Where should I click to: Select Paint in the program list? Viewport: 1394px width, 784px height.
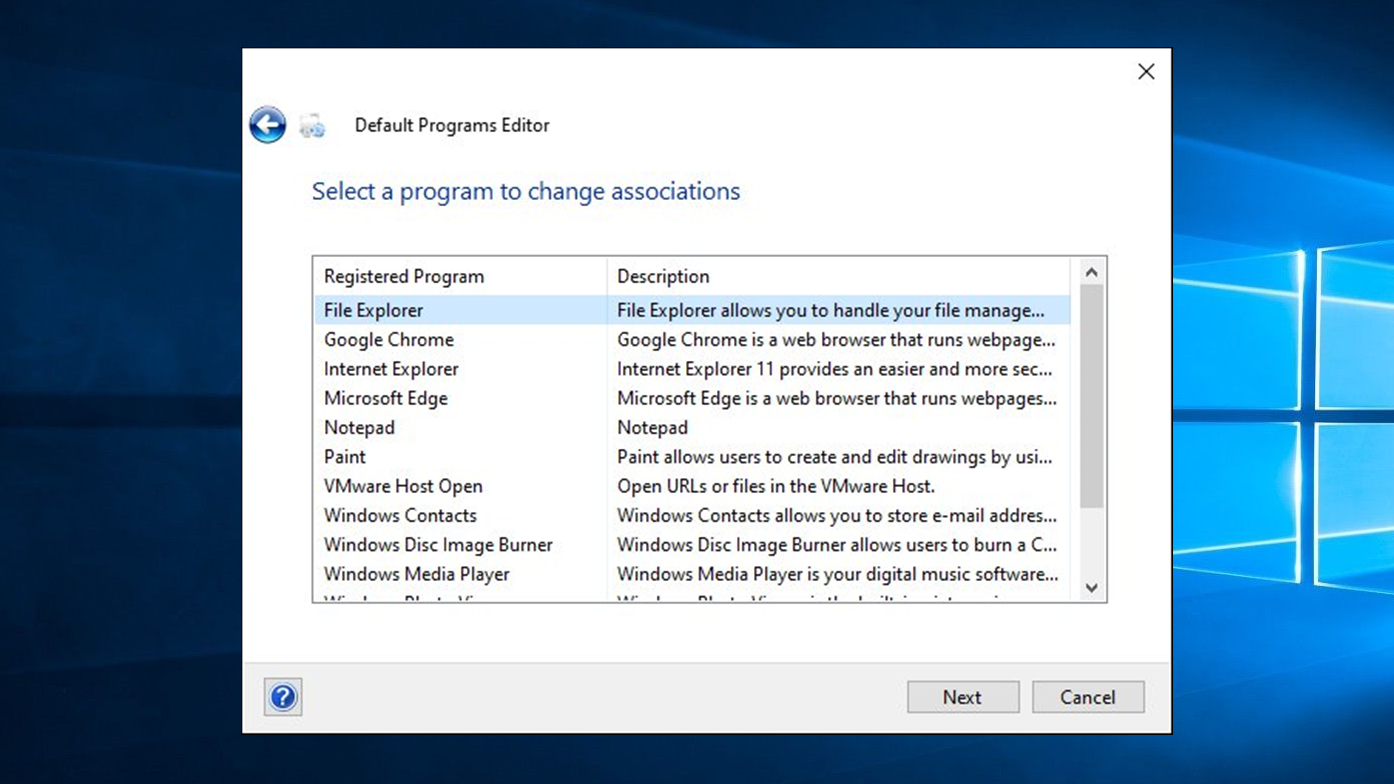[x=345, y=457]
